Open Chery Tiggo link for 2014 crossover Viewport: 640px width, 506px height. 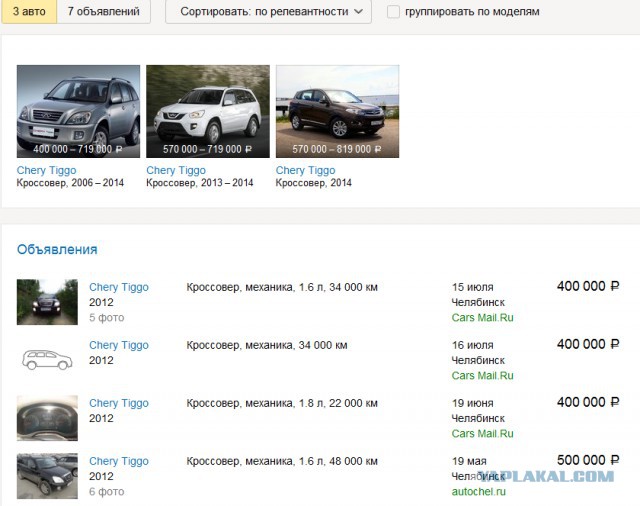coord(305,170)
